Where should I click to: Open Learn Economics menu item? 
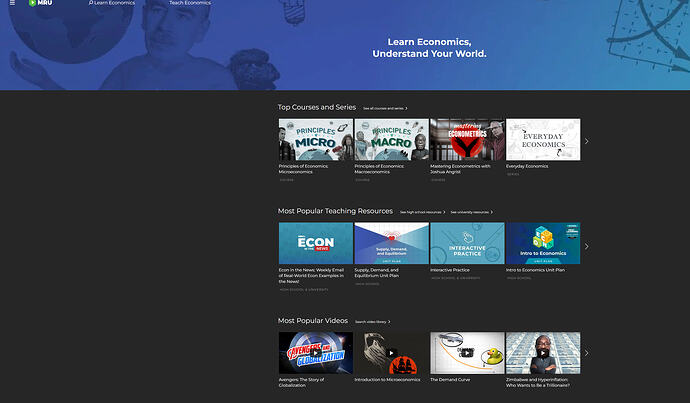(x=112, y=3)
